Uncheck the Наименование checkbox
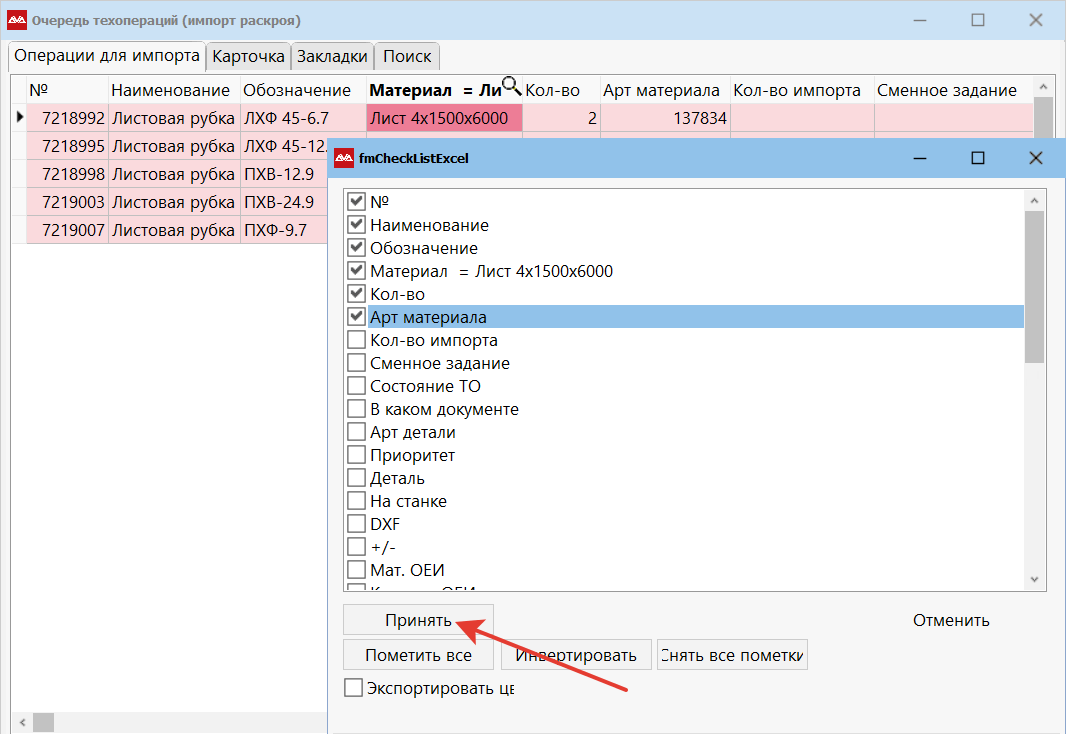Viewport: 1066px width, 734px height. (x=356, y=225)
